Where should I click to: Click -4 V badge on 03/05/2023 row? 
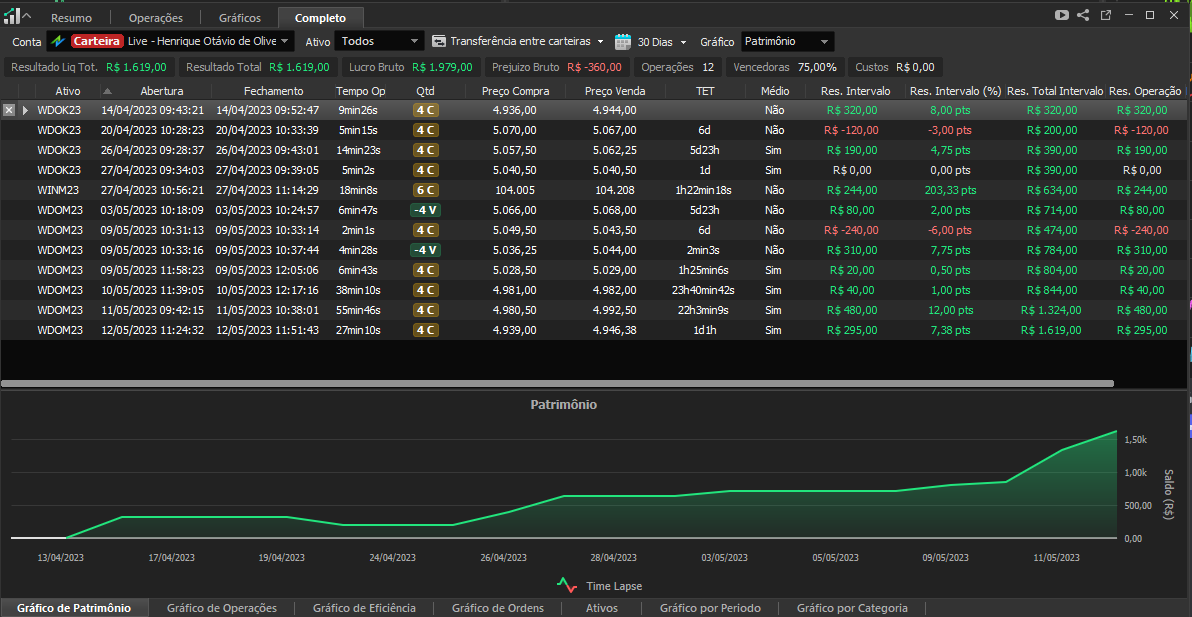click(424, 210)
